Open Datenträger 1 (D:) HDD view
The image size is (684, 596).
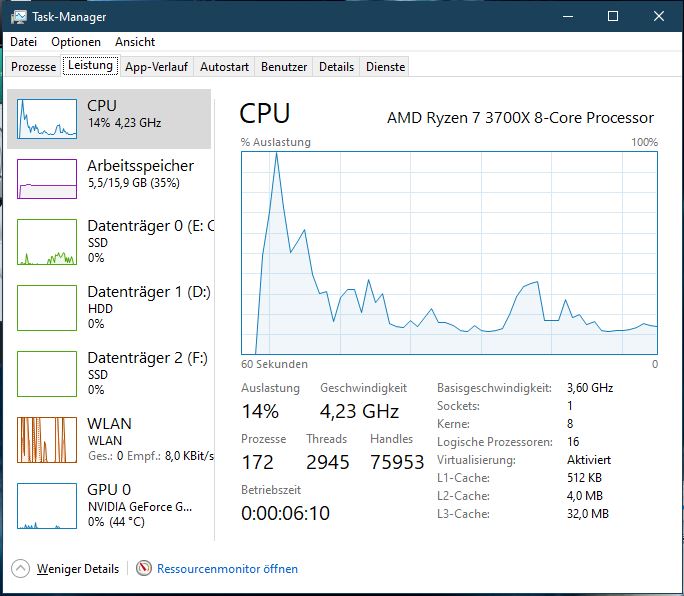[109, 308]
